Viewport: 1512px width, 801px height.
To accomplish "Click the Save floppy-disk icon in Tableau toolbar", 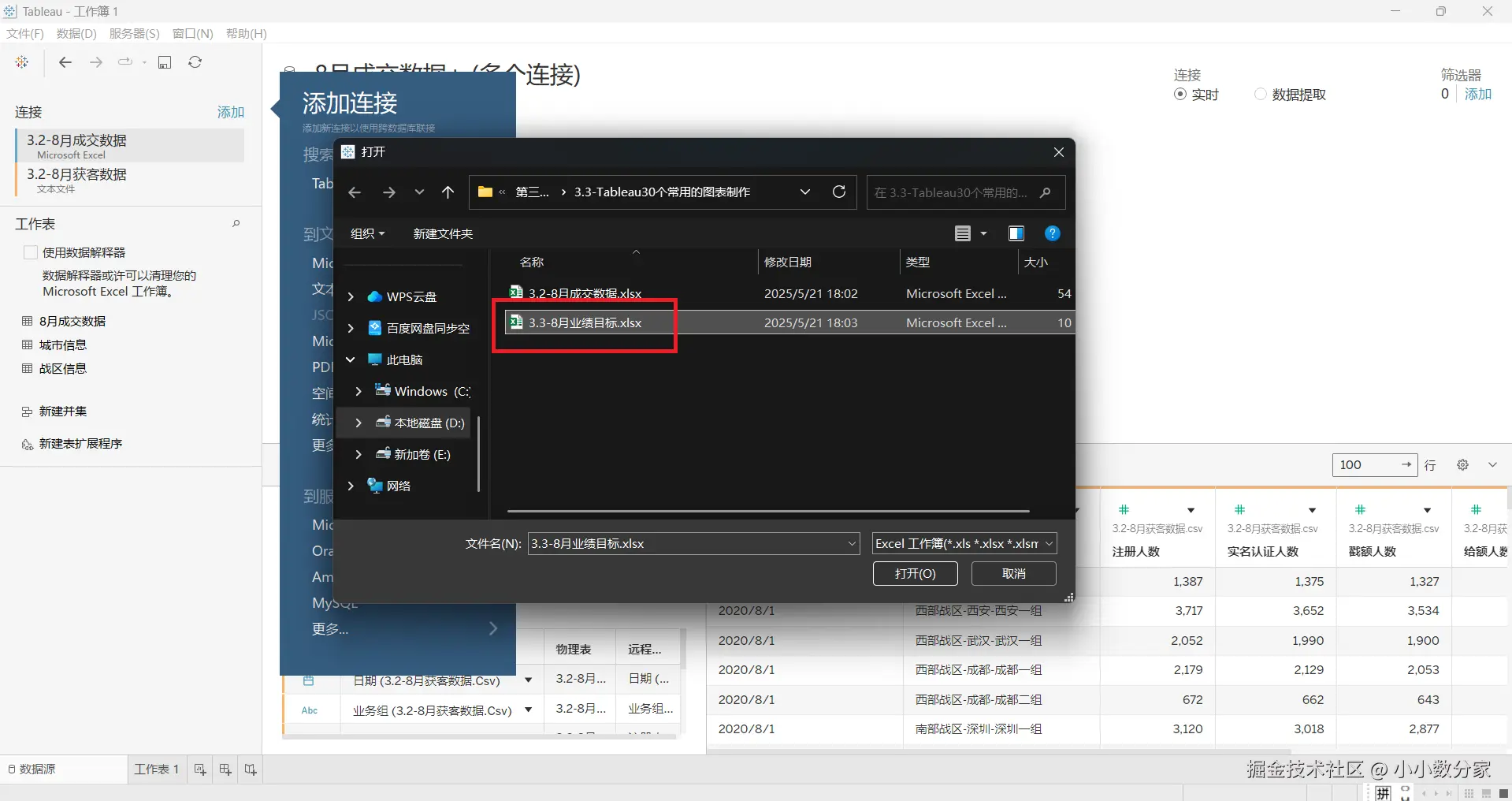I will click(x=165, y=62).
